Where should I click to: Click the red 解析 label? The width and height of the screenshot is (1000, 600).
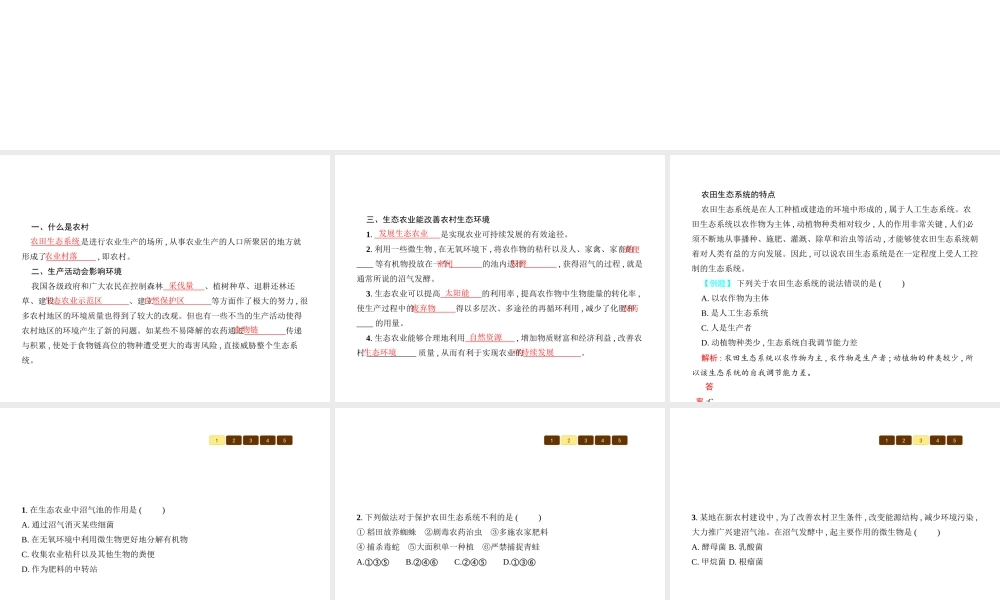pyautogui.click(x=709, y=358)
